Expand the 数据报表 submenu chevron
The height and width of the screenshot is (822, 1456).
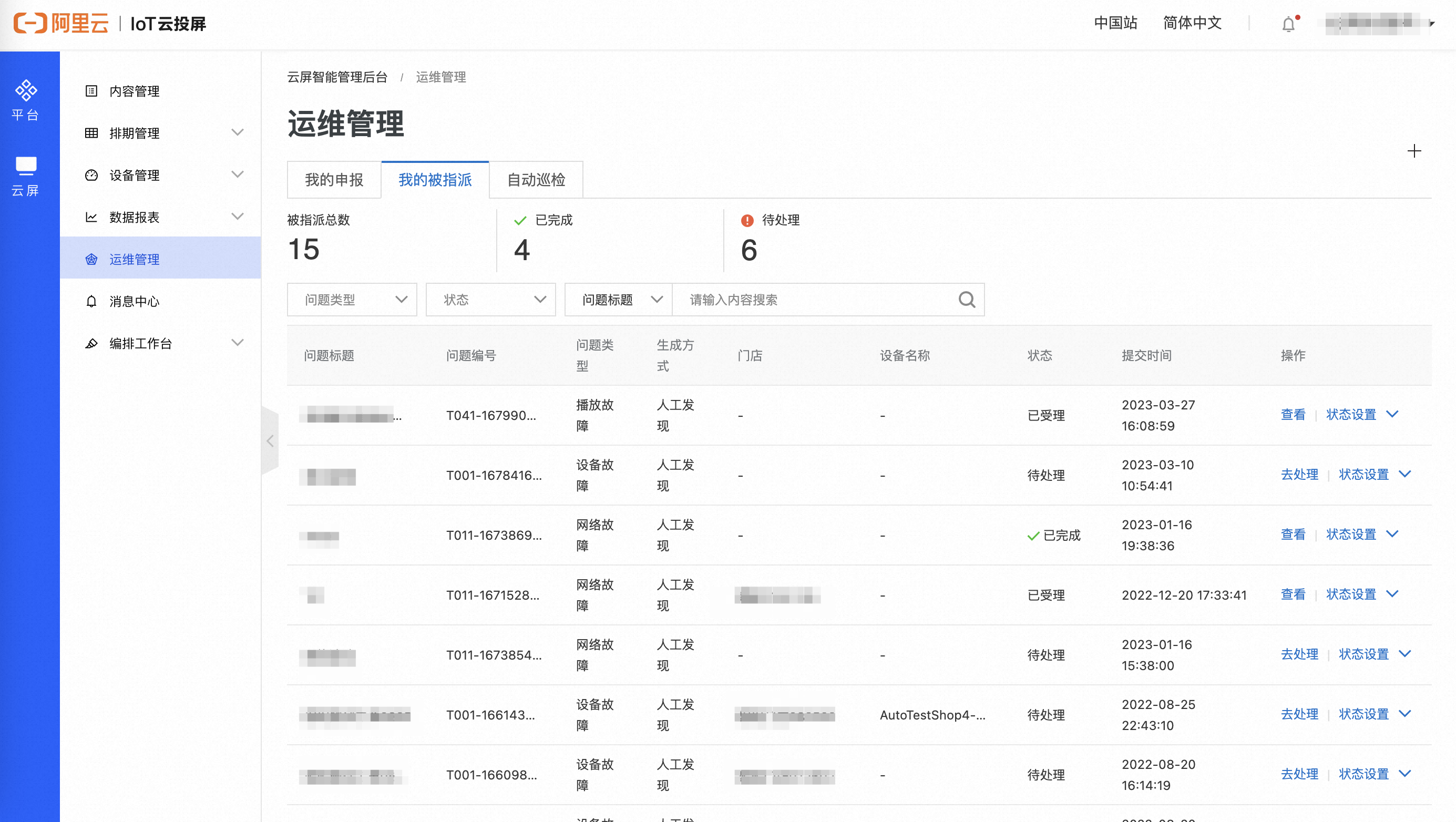[x=238, y=217]
